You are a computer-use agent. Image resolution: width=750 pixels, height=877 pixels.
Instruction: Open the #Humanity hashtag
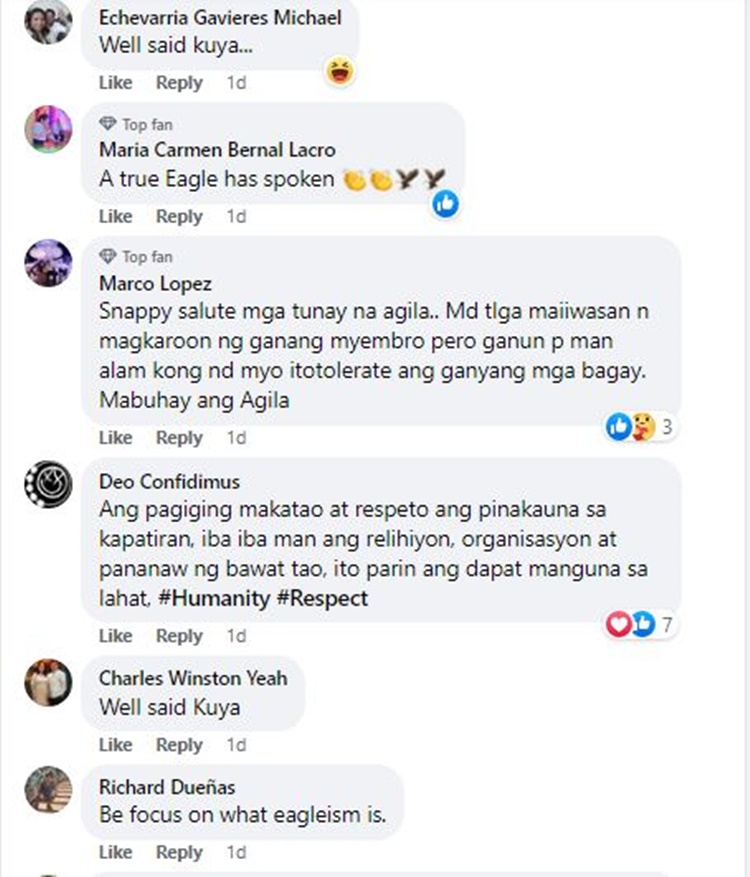pyautogui.click(x=214, y=598)
